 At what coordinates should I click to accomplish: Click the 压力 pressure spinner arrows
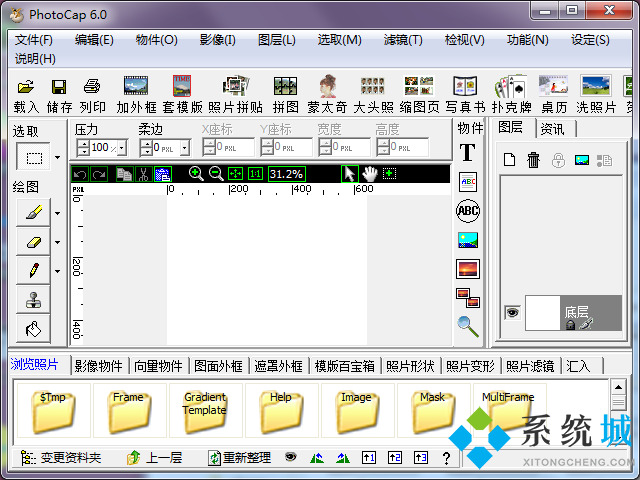[x=83, y=147]
